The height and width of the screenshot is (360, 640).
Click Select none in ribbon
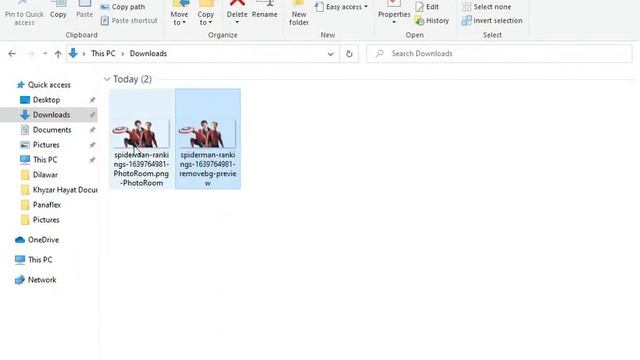point(487,7)
